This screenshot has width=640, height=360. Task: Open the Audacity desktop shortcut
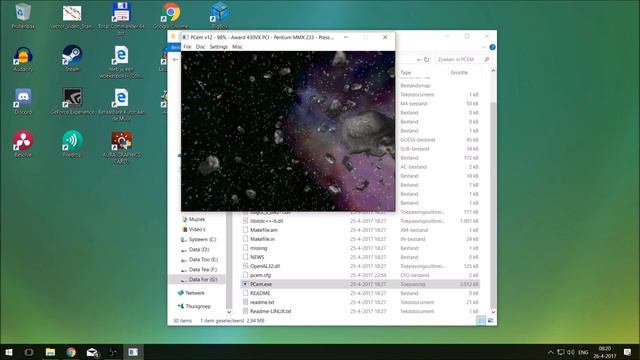pos(23,59)
